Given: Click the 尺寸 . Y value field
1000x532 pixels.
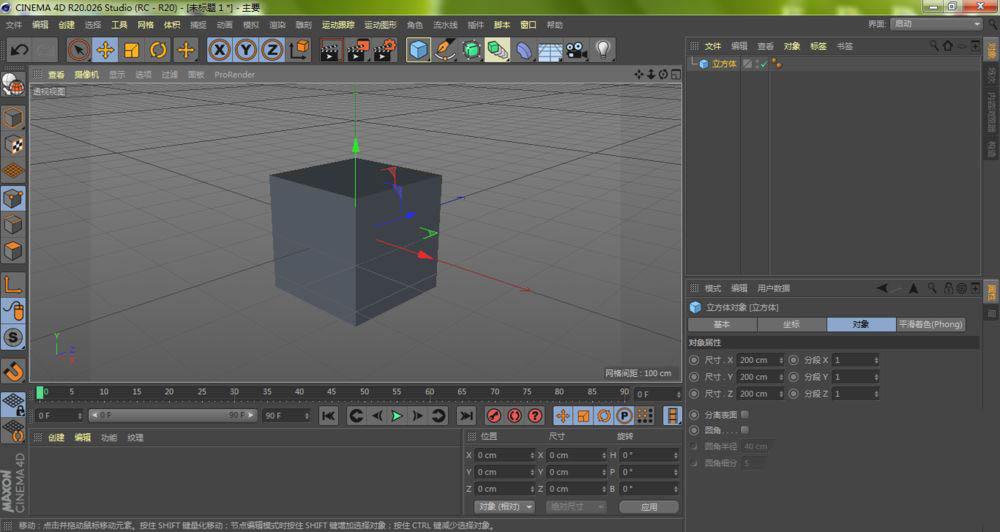Looking at the screenshot, I should tap(760, 377).
